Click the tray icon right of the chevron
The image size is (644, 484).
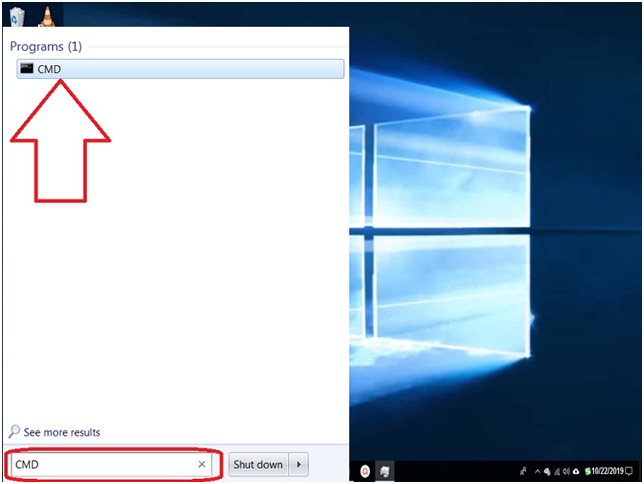coord(547,472)
